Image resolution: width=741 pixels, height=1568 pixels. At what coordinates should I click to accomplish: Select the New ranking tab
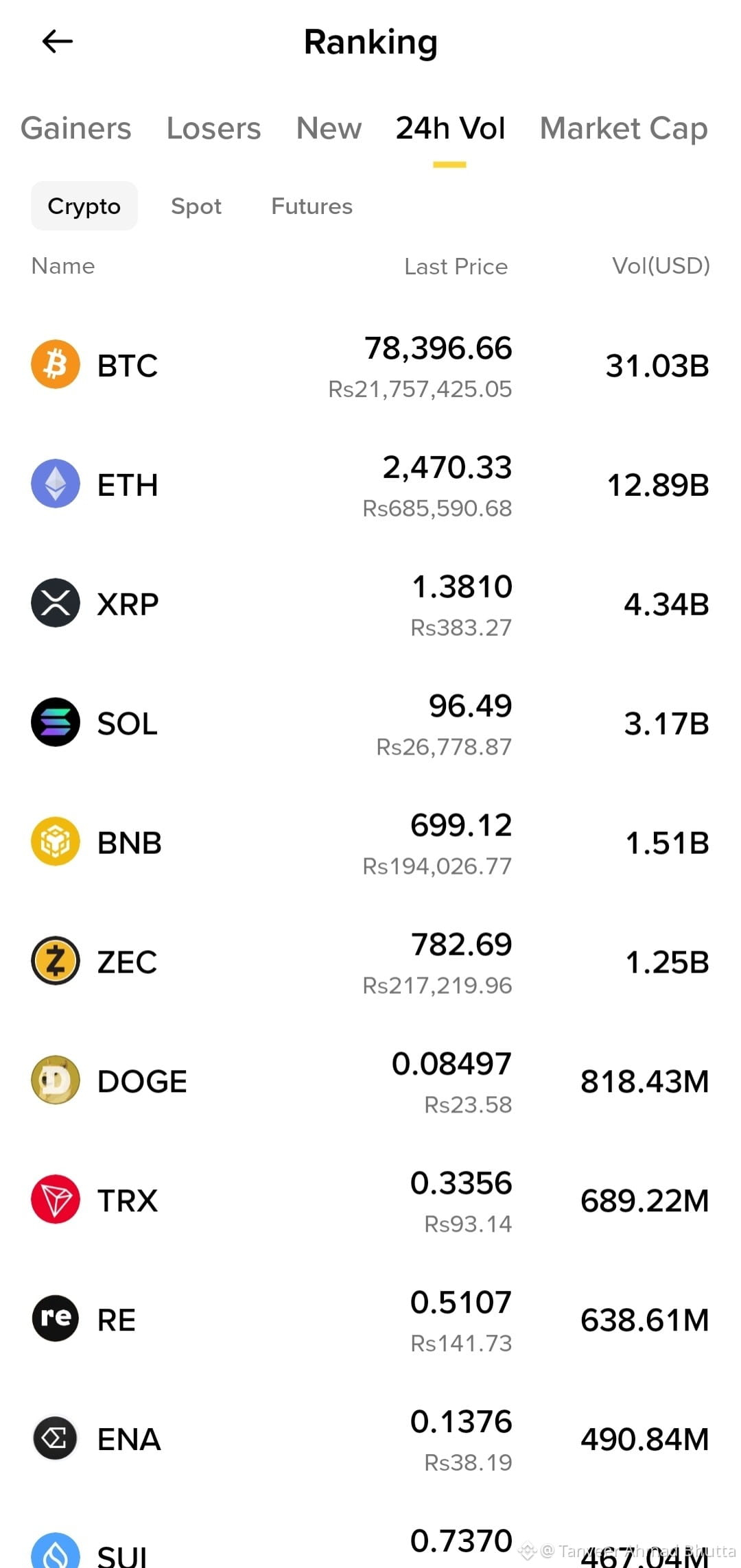click(329, 128)
